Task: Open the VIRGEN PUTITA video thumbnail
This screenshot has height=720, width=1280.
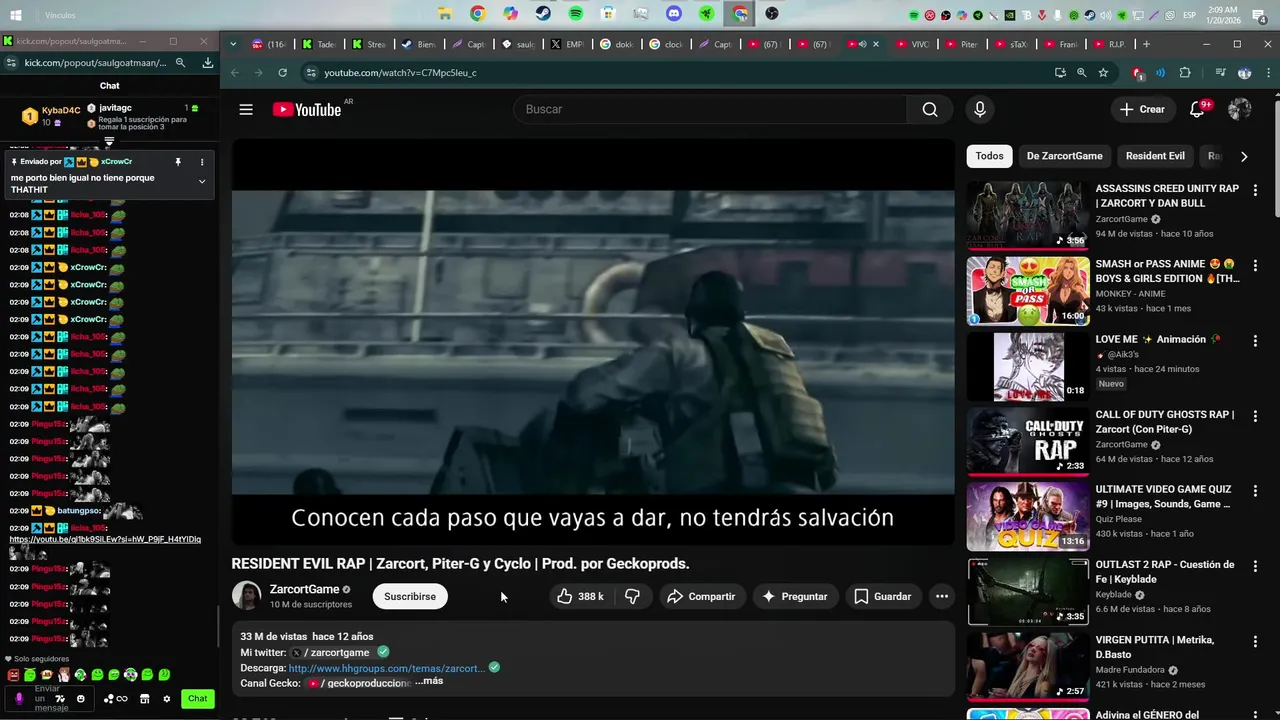Action: click(1027, 666)
